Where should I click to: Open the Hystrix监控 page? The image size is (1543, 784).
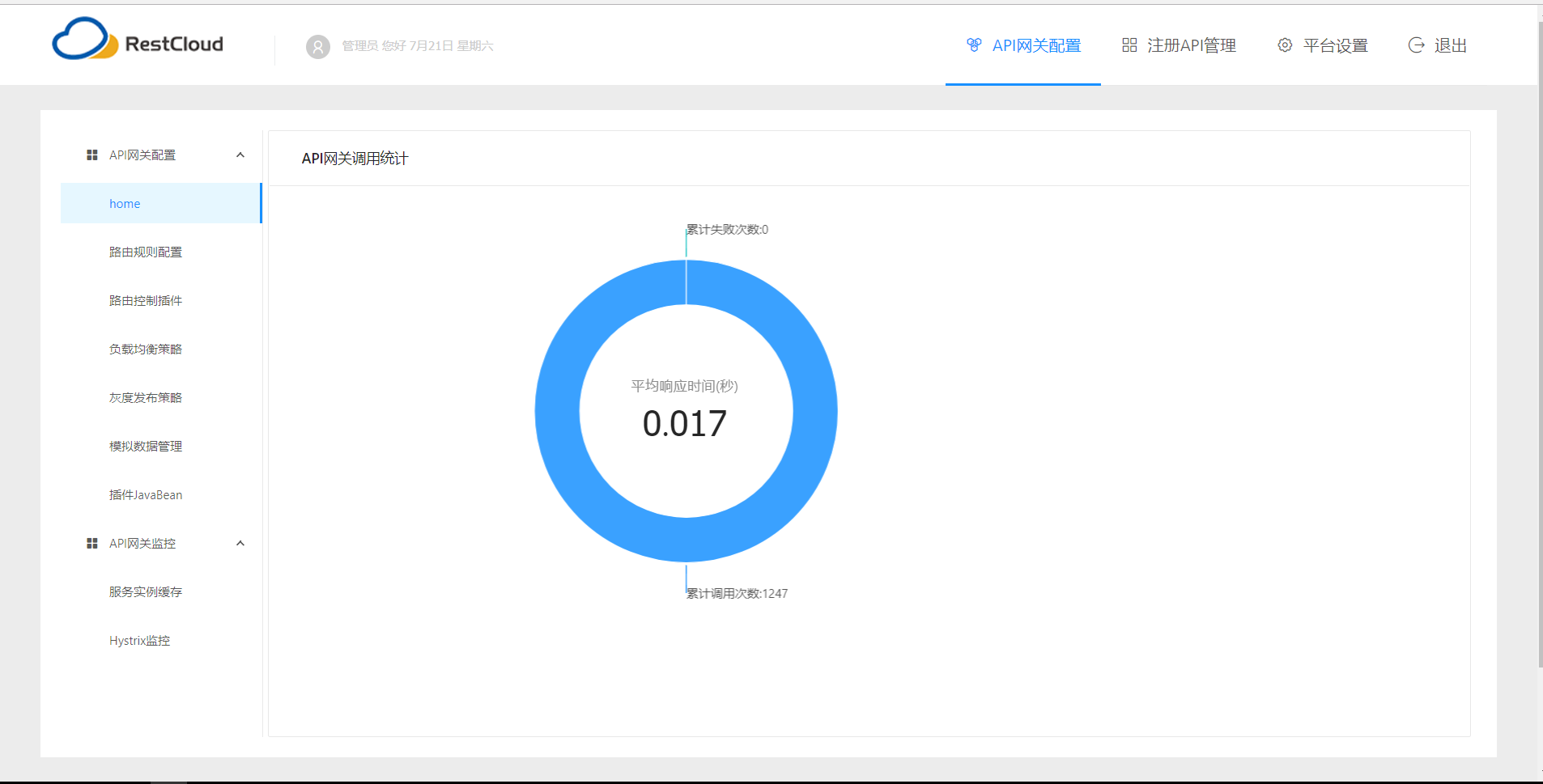point(138,640)
